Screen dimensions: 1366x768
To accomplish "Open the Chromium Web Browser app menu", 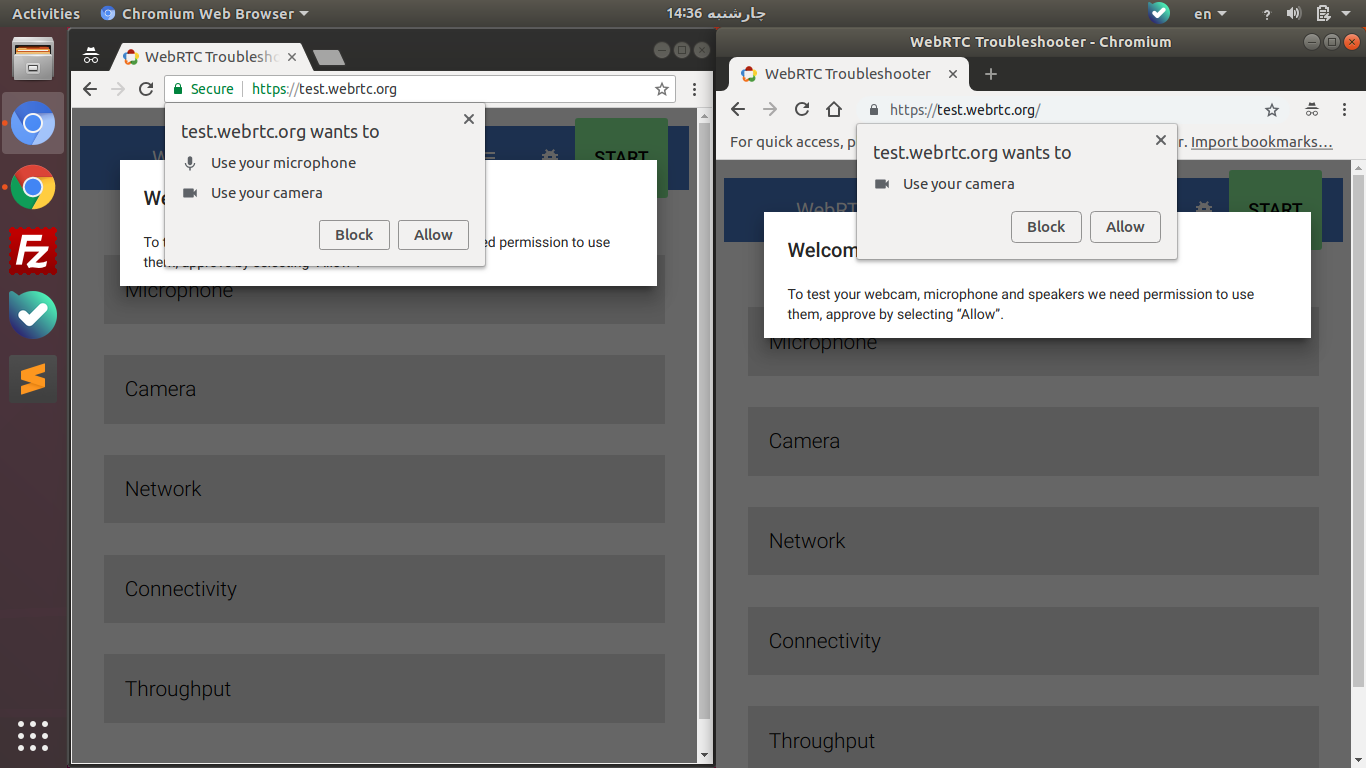I will (x=205, y=14).
